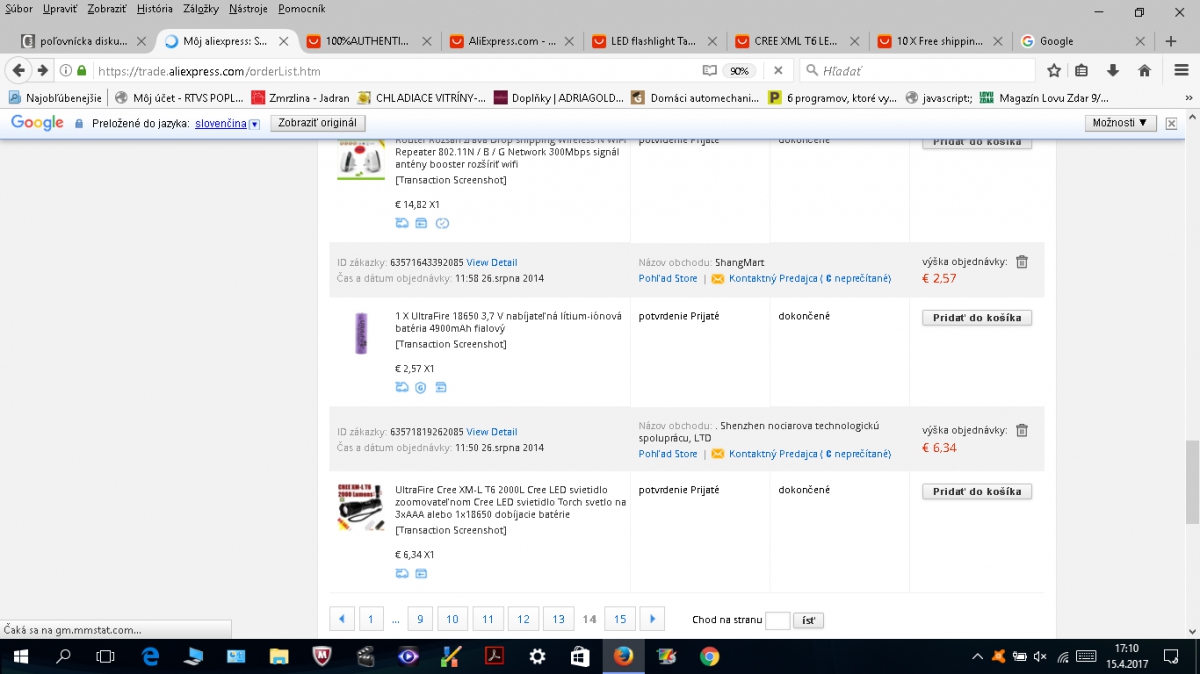1200x674 pixels.
Task: Click the ísť go-to-page button
Action: pos(809,620)
